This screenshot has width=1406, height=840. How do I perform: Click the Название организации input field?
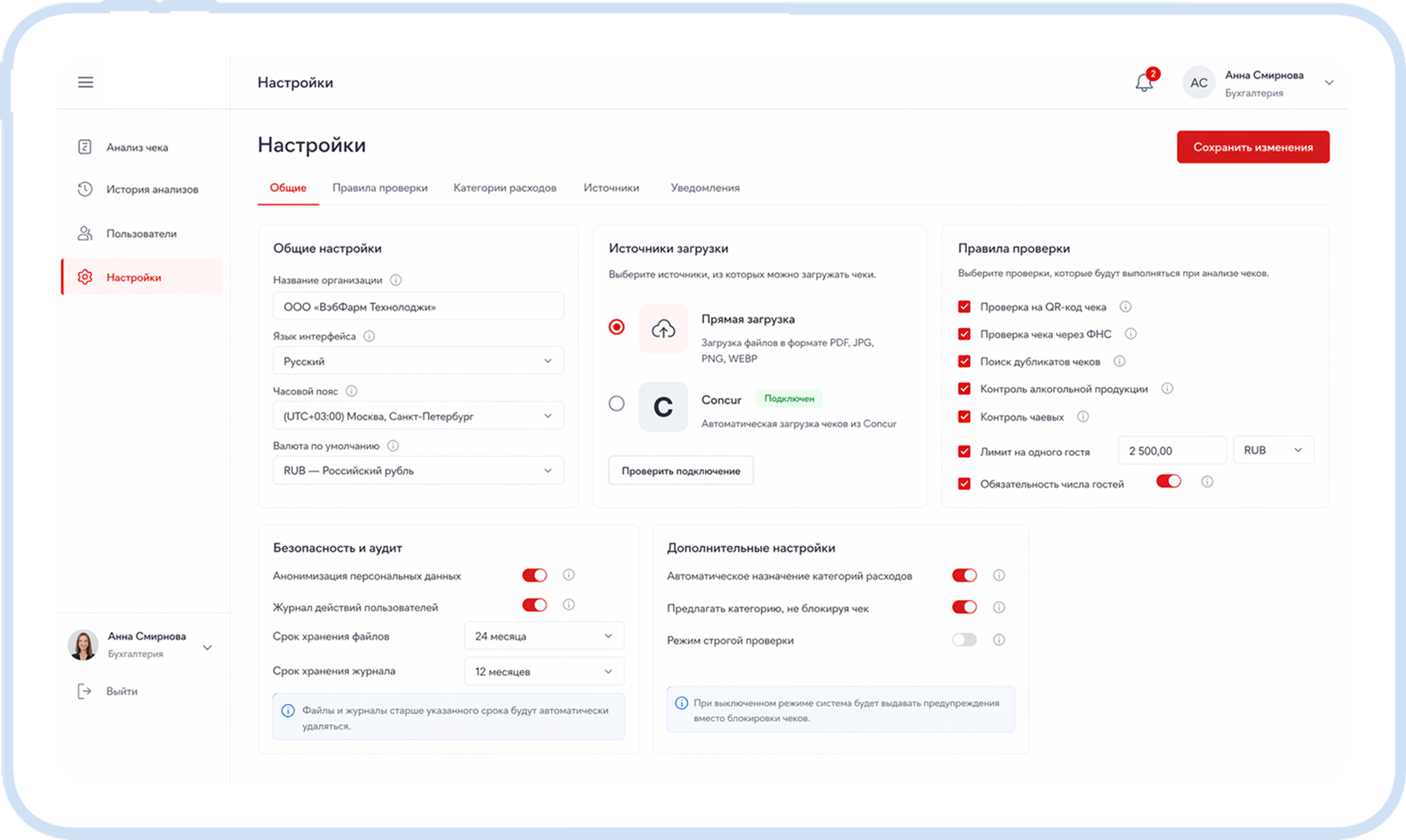pyautogui.click(x=418, y=306)
